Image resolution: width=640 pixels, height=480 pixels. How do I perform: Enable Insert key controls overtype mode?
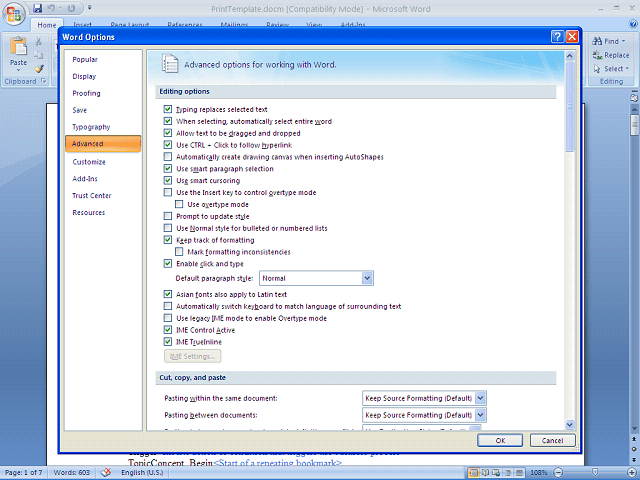pyautogui.click(x=168, y=192)
